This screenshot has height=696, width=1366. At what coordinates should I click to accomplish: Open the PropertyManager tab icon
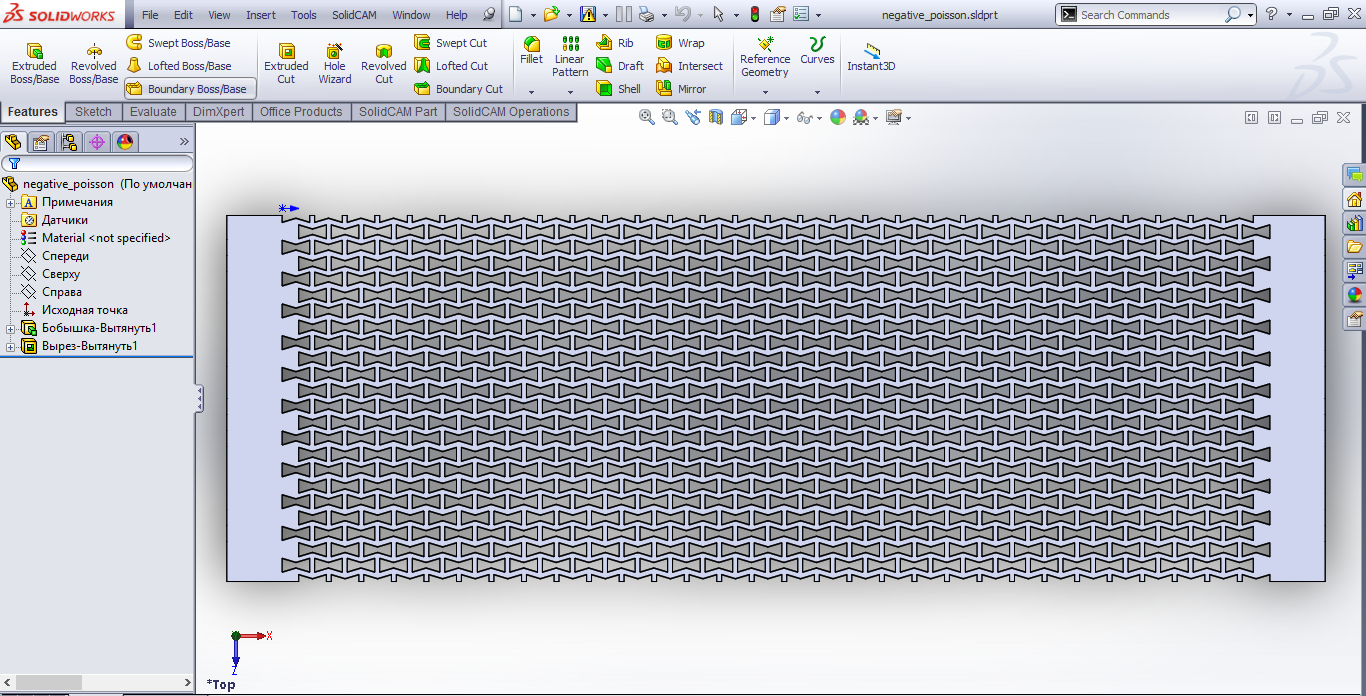(40, 142)
